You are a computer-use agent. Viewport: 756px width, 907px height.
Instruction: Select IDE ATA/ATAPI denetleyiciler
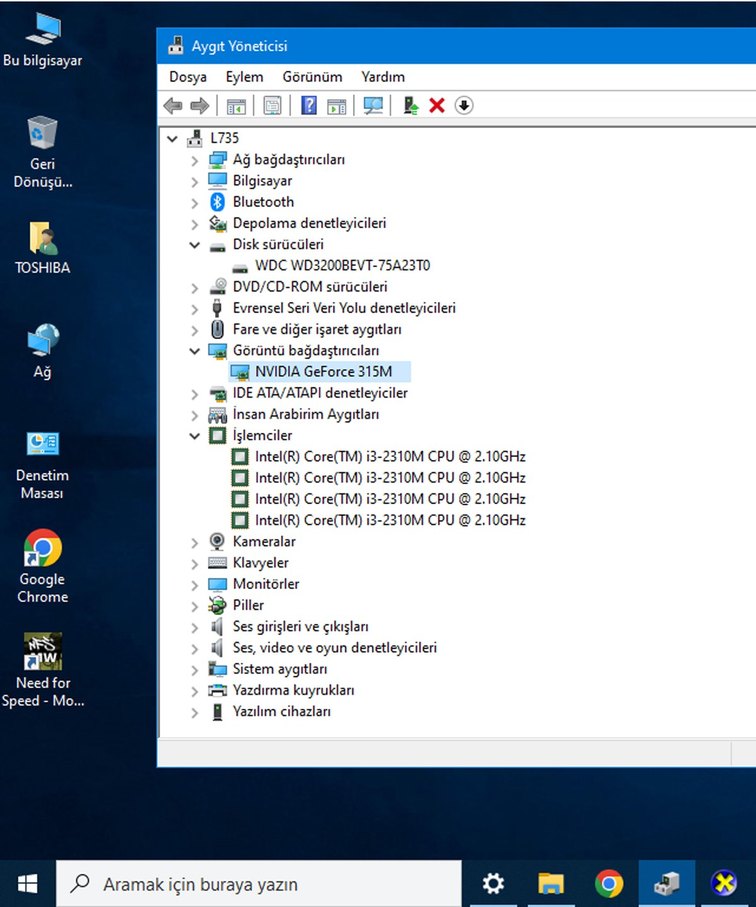point(320,393)
